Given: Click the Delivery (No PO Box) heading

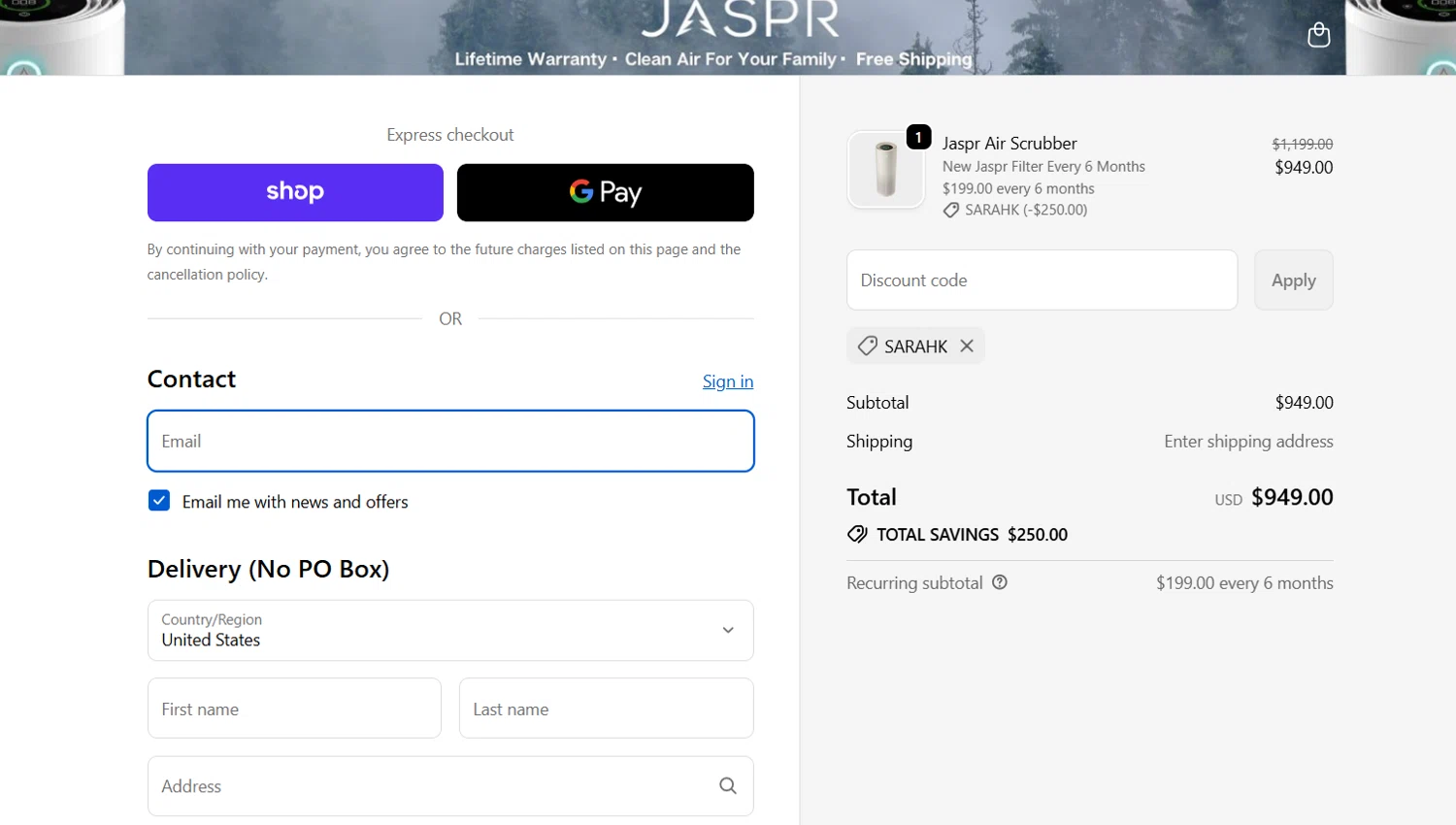Looking at the screenshot, I should coord(268,569).
